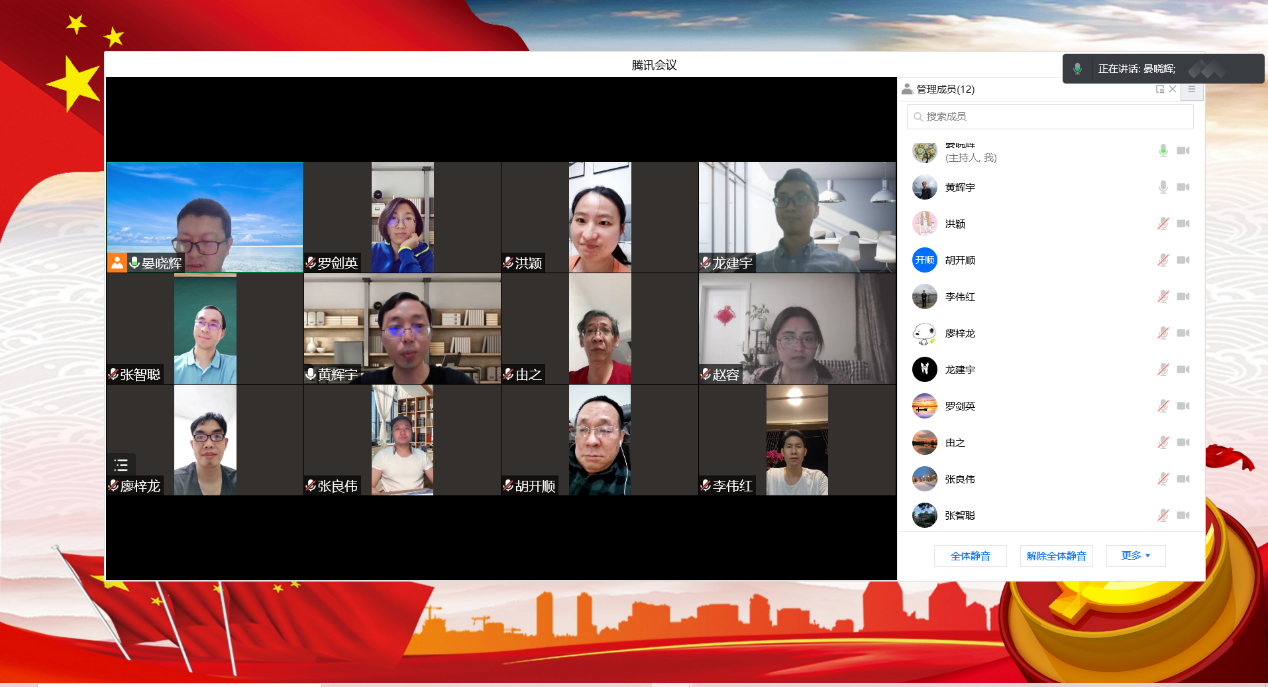The width and height of the screenshot is (1268, 687).
Task: Open the 更多 dropdown menu
Action: pos(1135,556)
